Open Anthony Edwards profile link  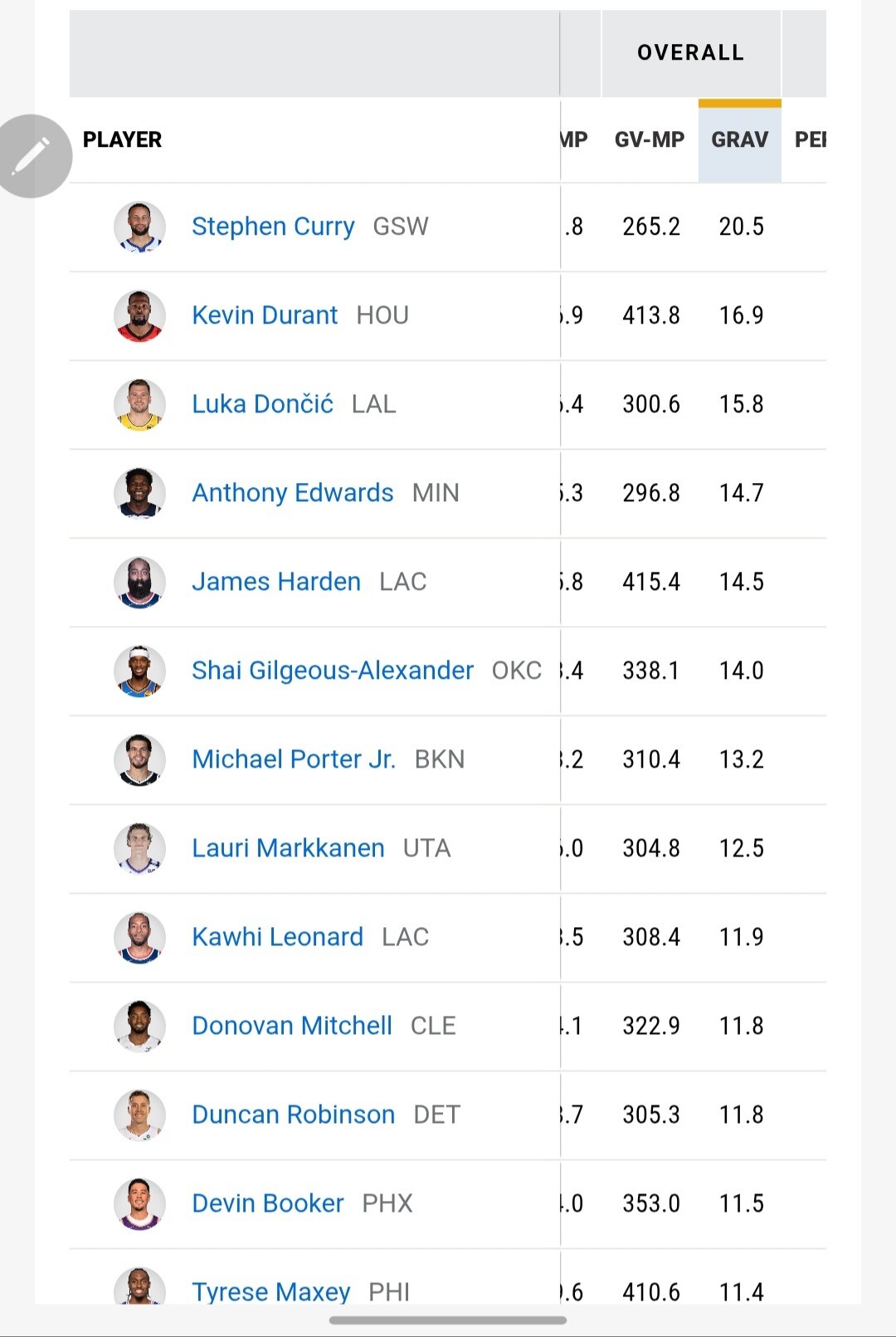[293, 493]
